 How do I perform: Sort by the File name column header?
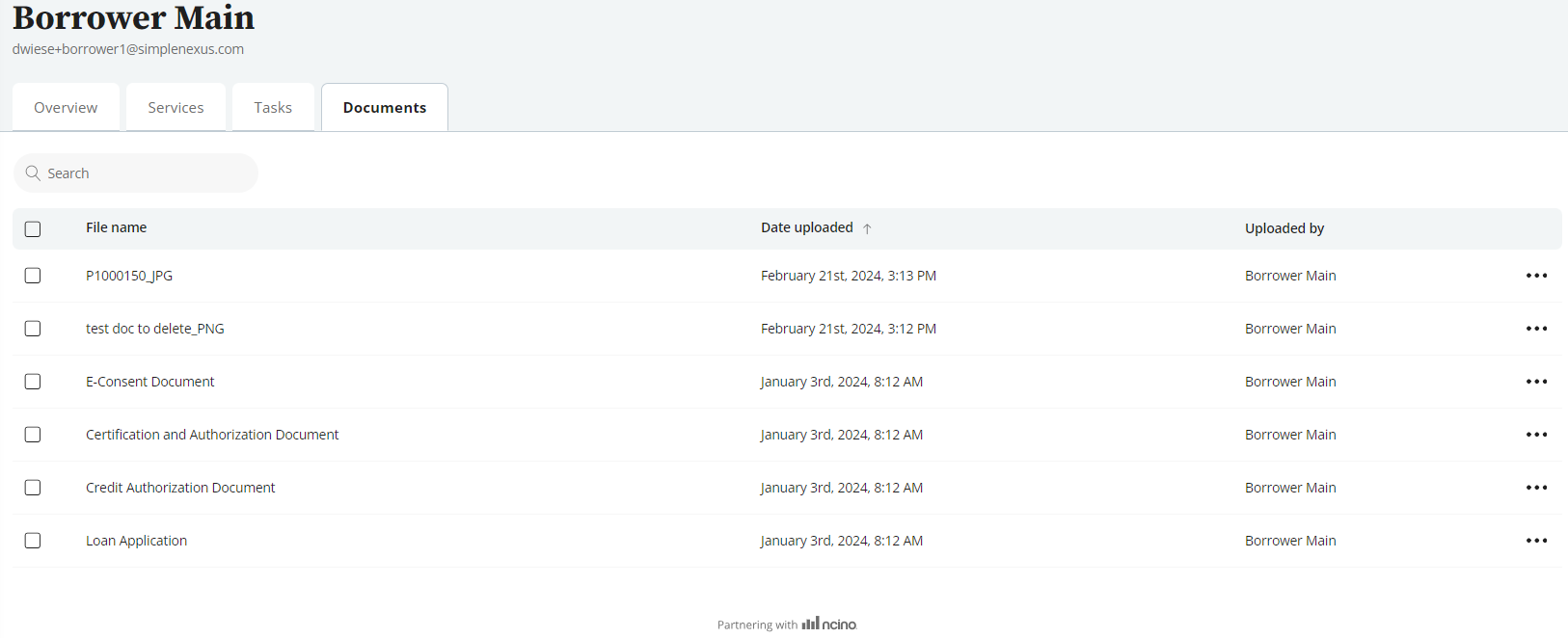pos(116,227)
